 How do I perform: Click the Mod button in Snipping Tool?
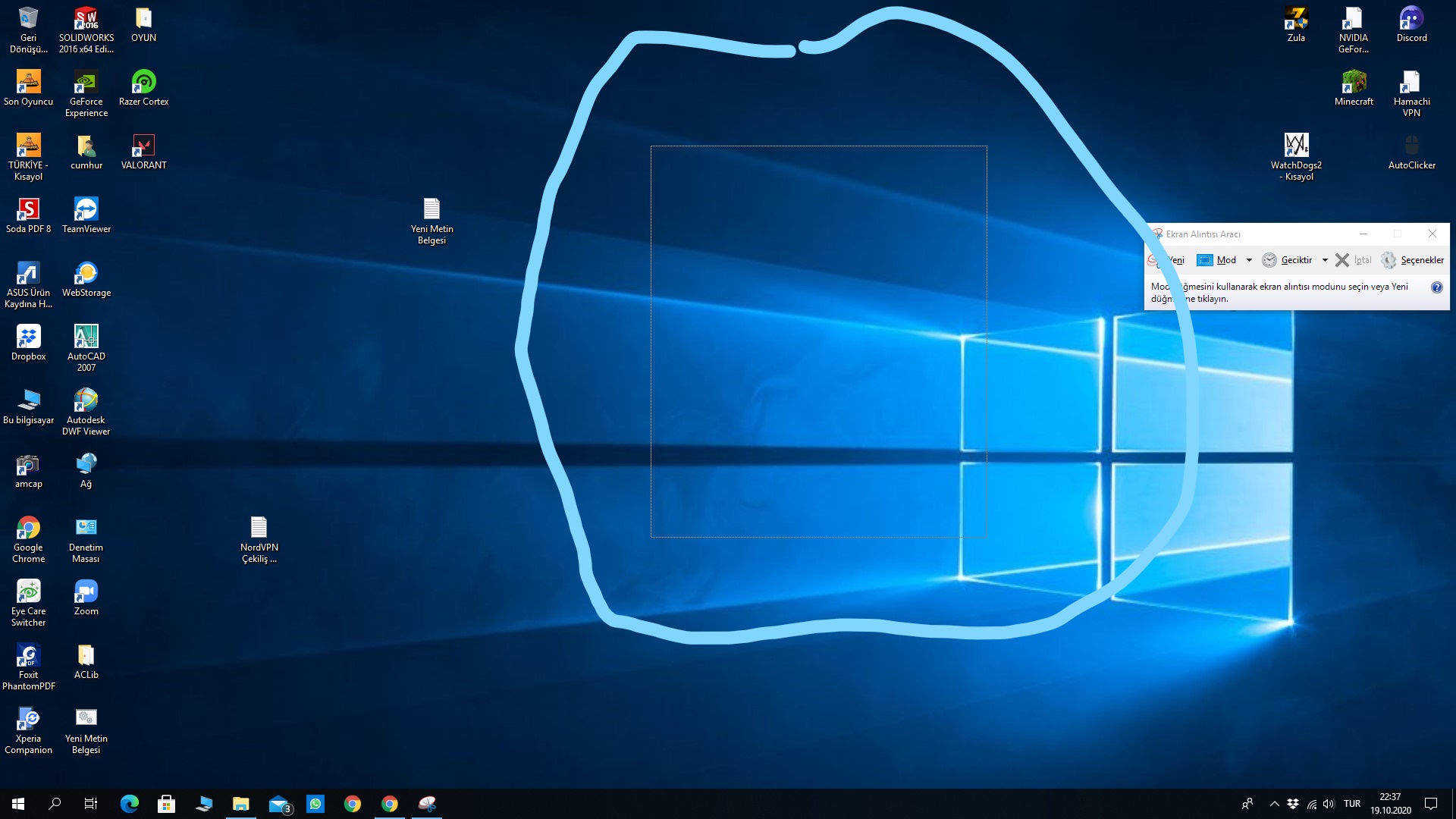[x=1216, y=260]
